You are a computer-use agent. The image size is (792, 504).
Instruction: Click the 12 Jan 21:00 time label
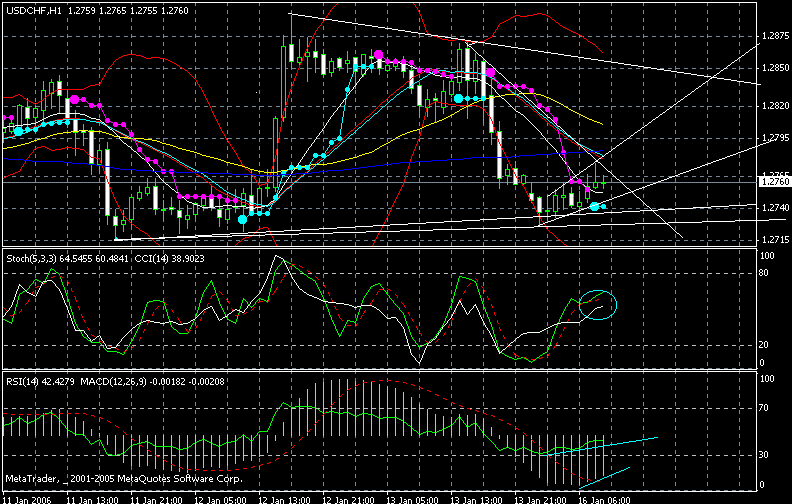(x=349, y=500)
